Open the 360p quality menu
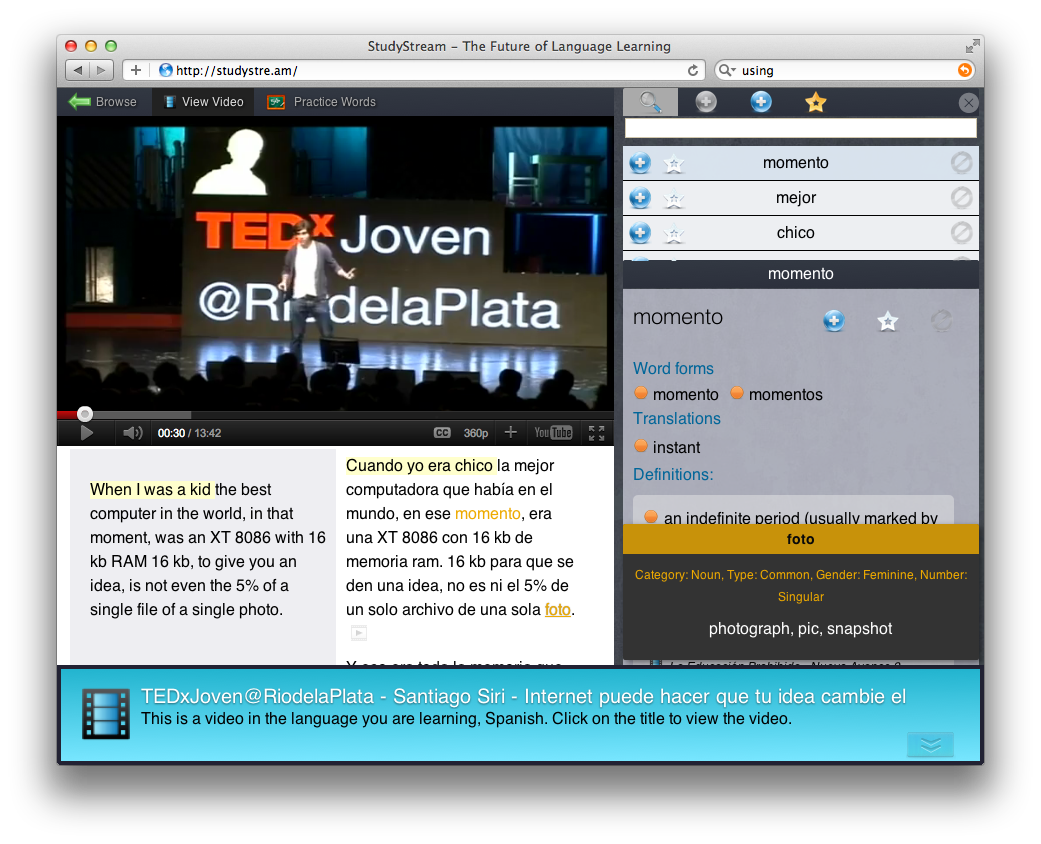 (475, 433)
